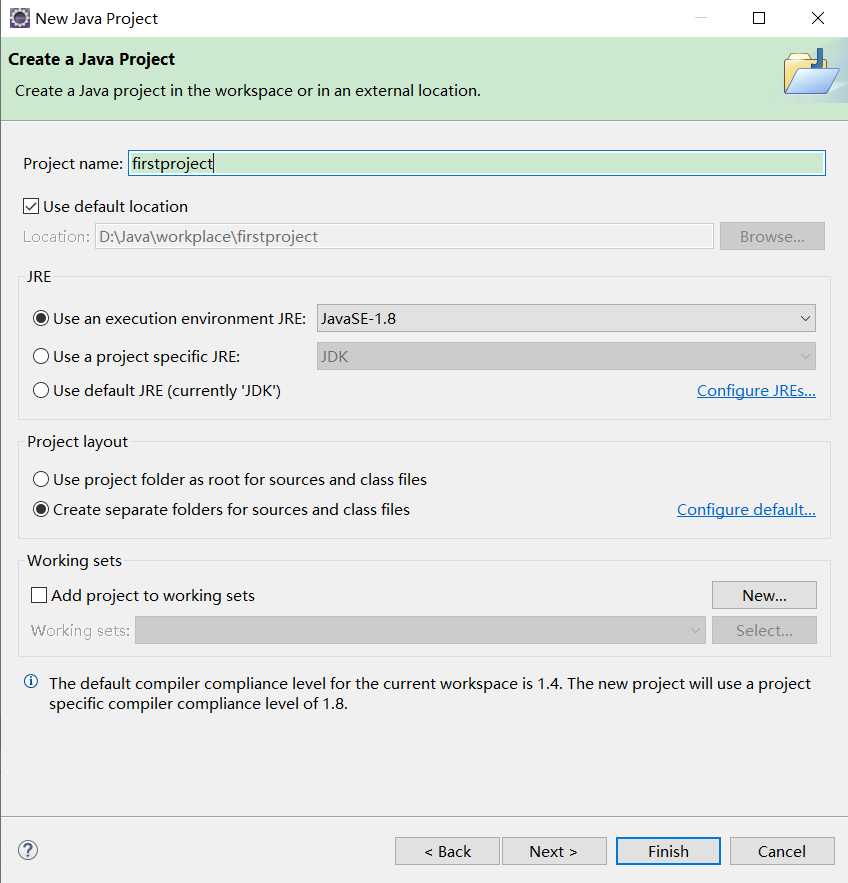The width and height of the screenshot is (848, 883).
Task: Close the New Java Project dialog
Action: (x=817, y=18)
